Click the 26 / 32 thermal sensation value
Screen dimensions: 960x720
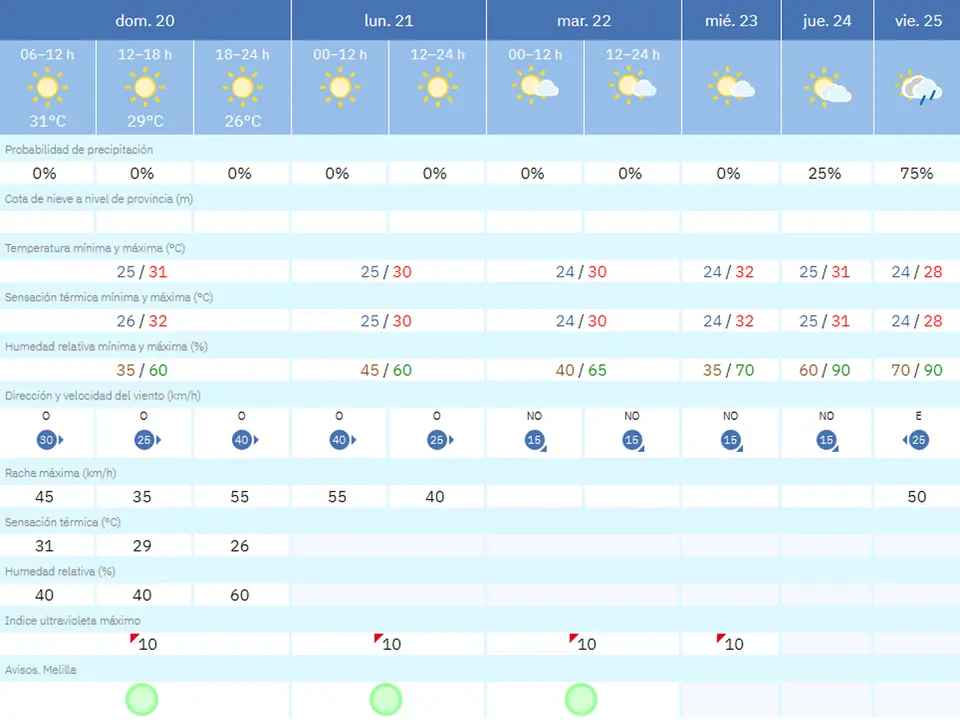tap(142, 321)
